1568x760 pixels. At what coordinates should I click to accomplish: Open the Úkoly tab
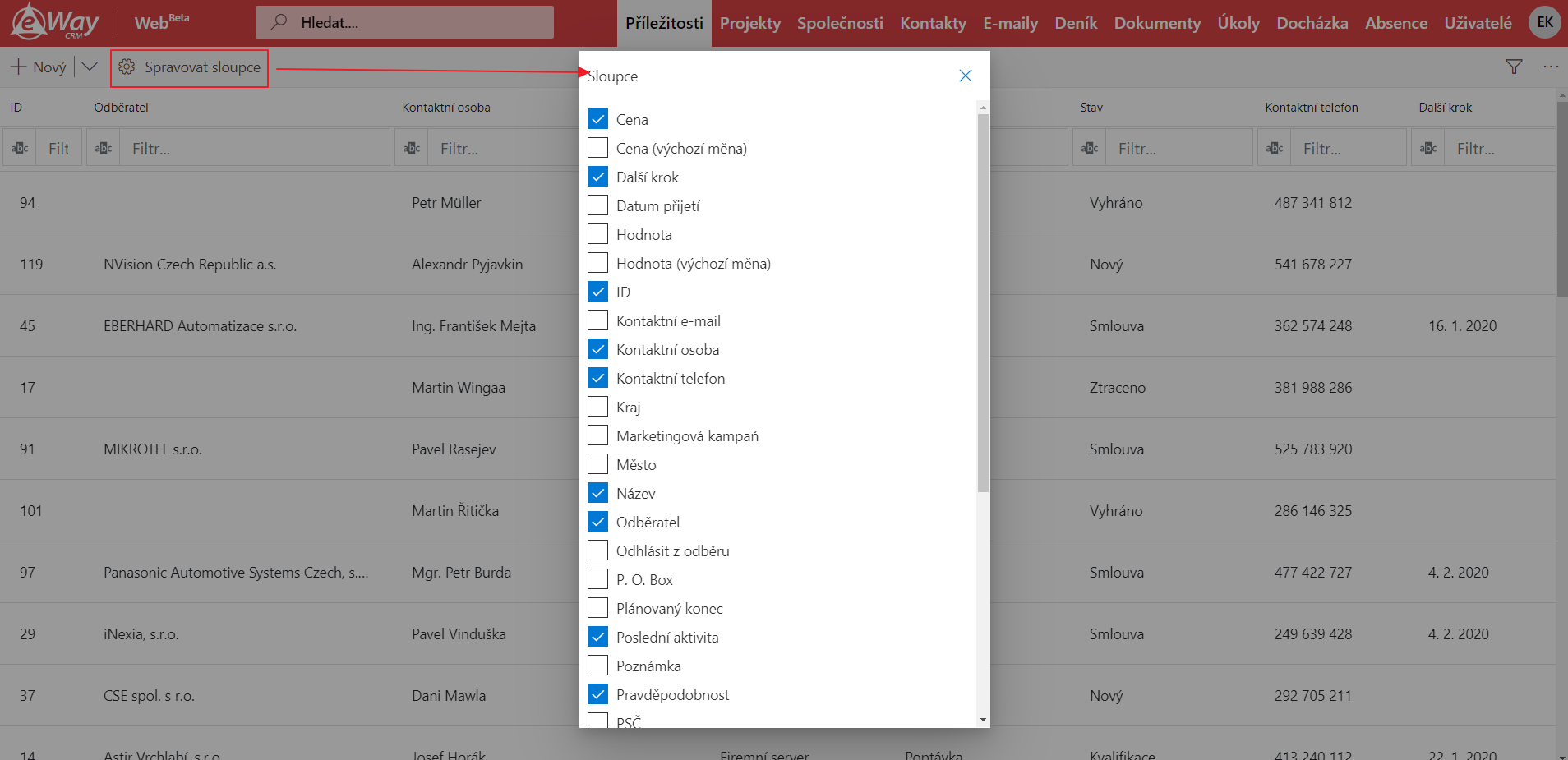point(1238,23)
